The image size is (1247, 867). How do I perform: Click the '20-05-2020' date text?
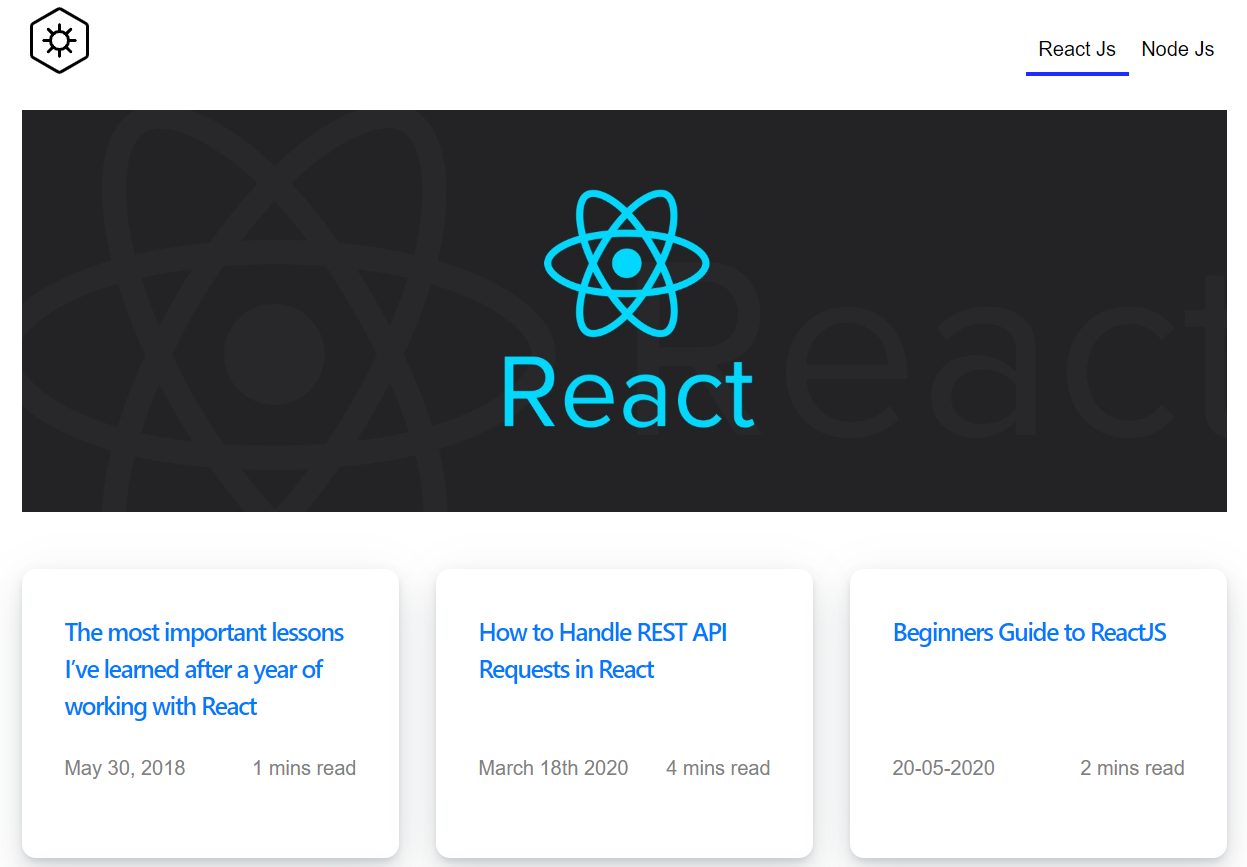pyautogui.click(x=944, y=768)
